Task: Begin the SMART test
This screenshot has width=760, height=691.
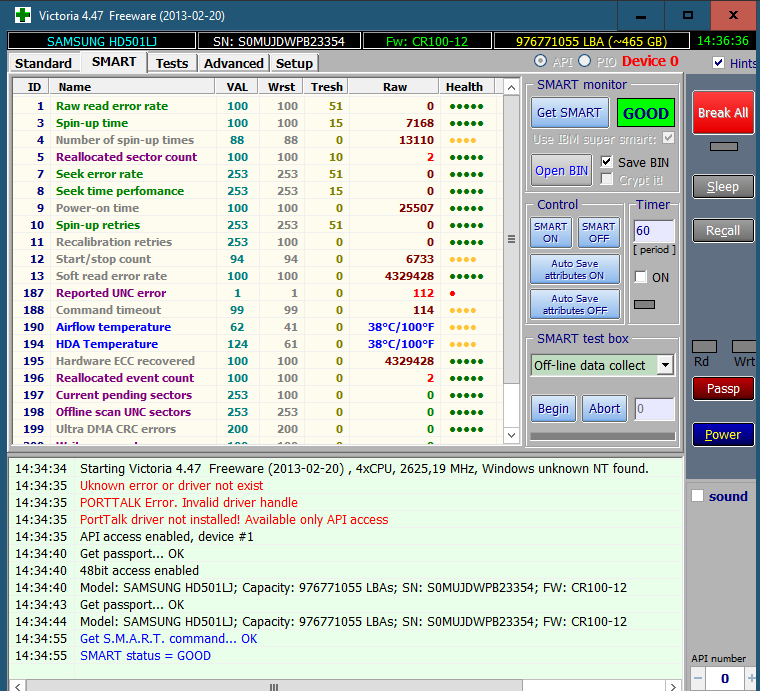Action: (x=553, y=408)
